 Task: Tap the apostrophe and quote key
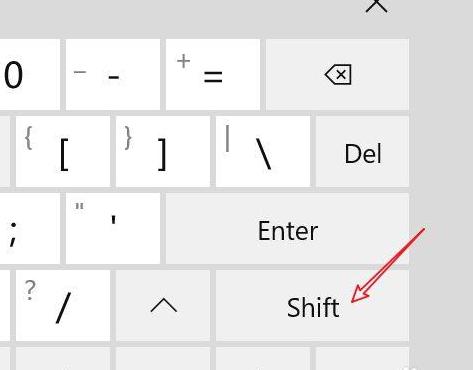[113, 229]
